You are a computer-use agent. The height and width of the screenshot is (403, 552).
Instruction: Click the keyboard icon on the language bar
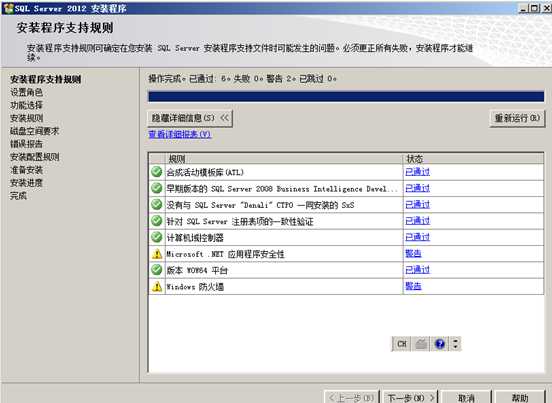pyautogui.click(x=421, y=344)
